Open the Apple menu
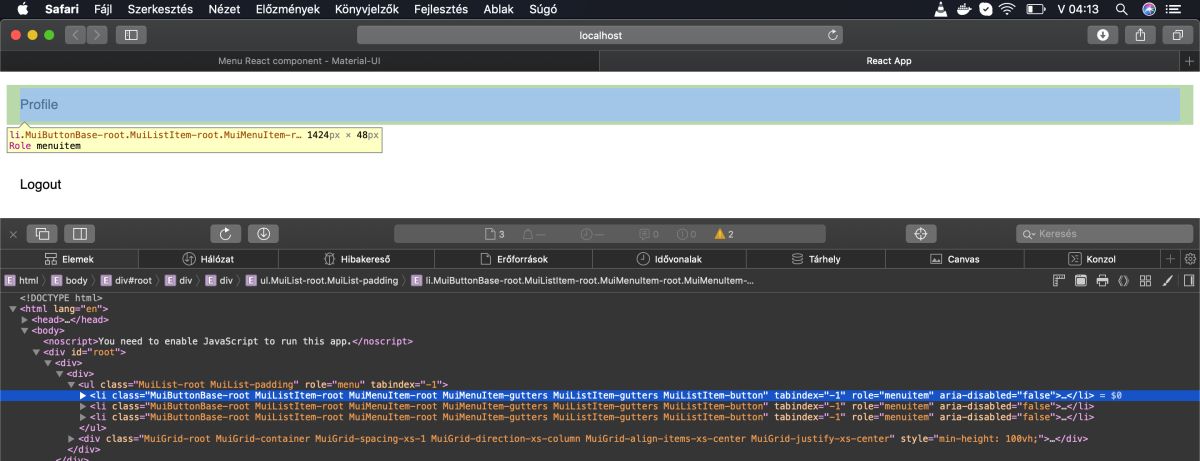Screen dimensions: 1200x461 (x=22, y=8)
